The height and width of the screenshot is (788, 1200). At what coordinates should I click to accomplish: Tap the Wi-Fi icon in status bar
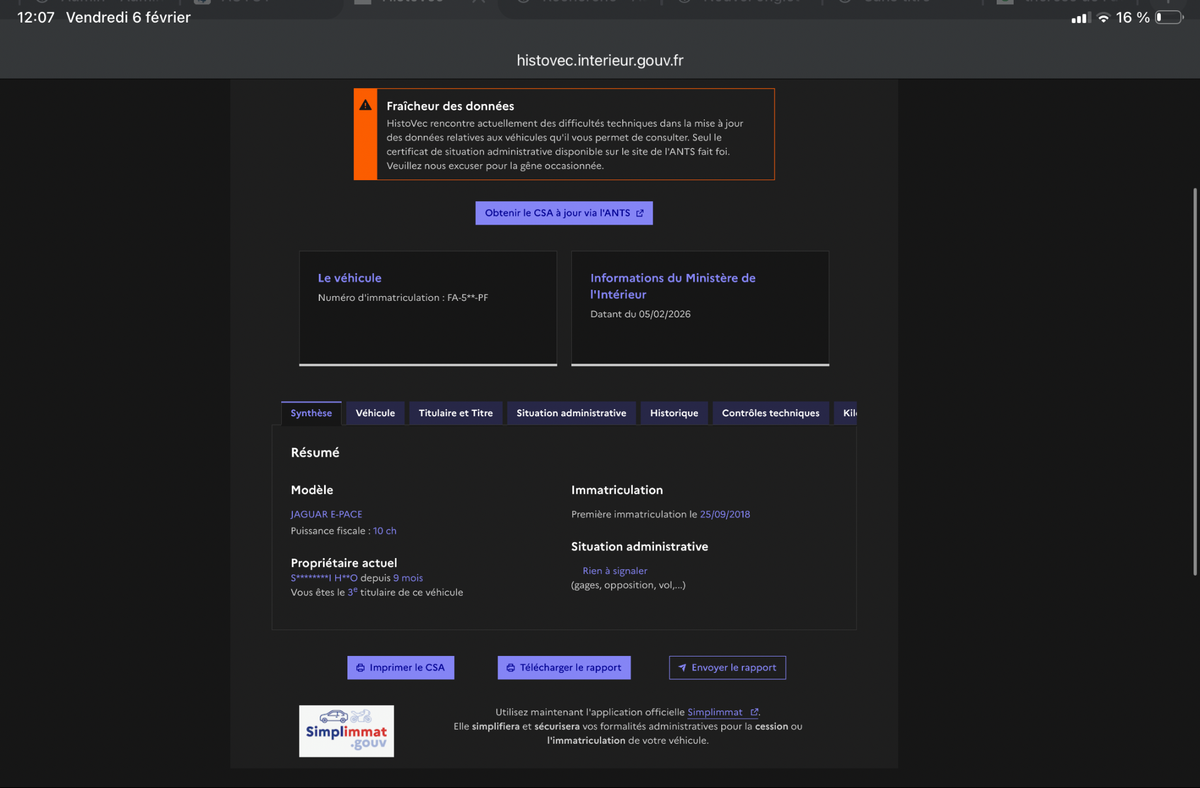coord(1103,18)
